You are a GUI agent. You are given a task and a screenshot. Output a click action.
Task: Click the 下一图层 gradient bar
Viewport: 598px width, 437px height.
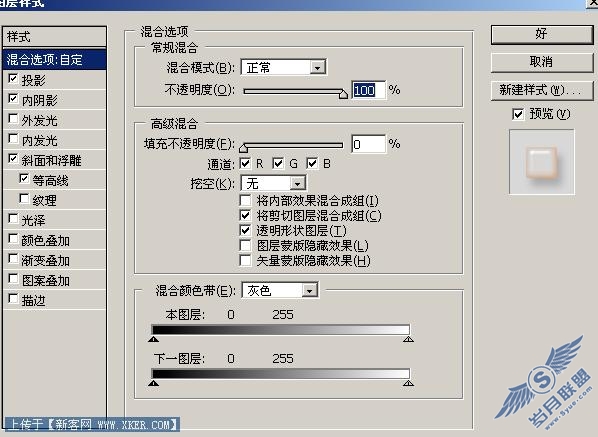click(x=281, y=374)
